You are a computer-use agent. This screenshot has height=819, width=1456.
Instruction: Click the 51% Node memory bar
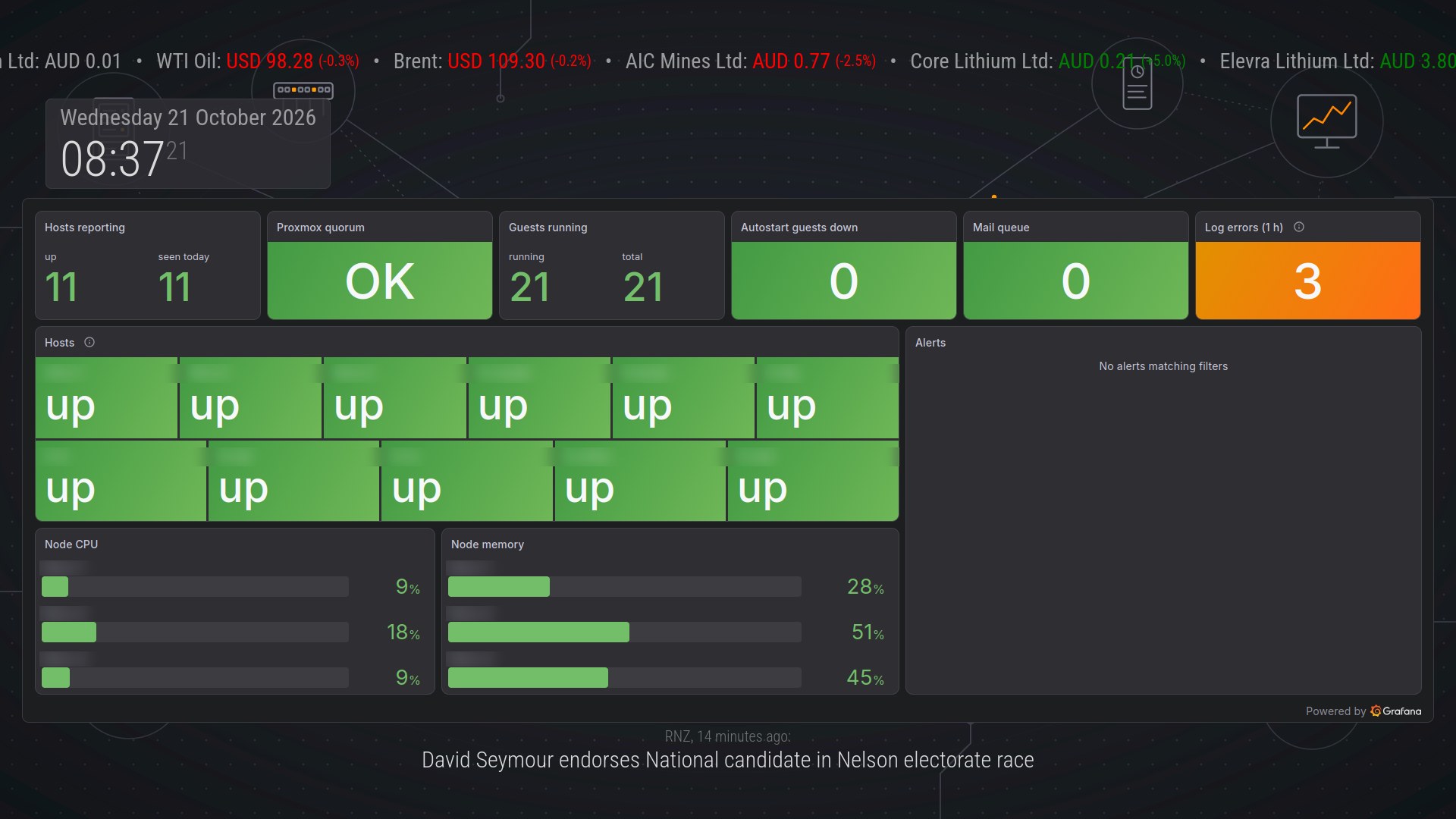[624, 632]
